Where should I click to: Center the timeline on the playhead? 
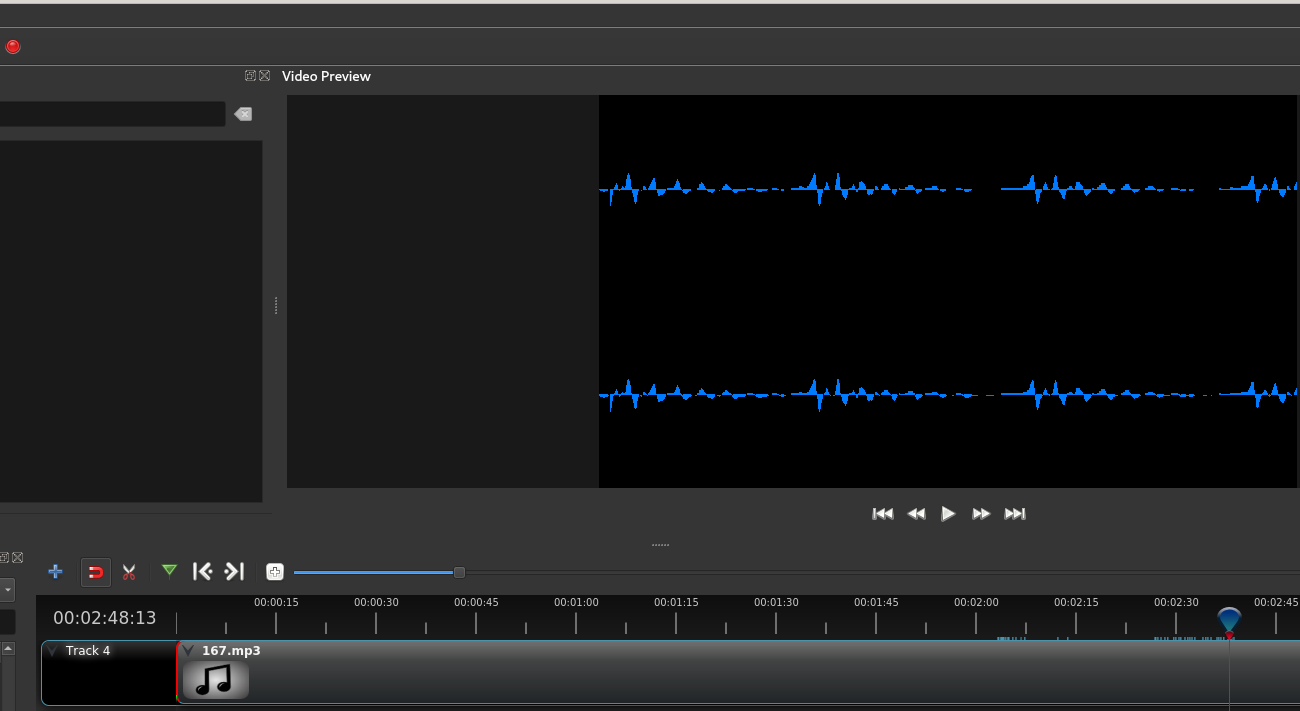275,571
